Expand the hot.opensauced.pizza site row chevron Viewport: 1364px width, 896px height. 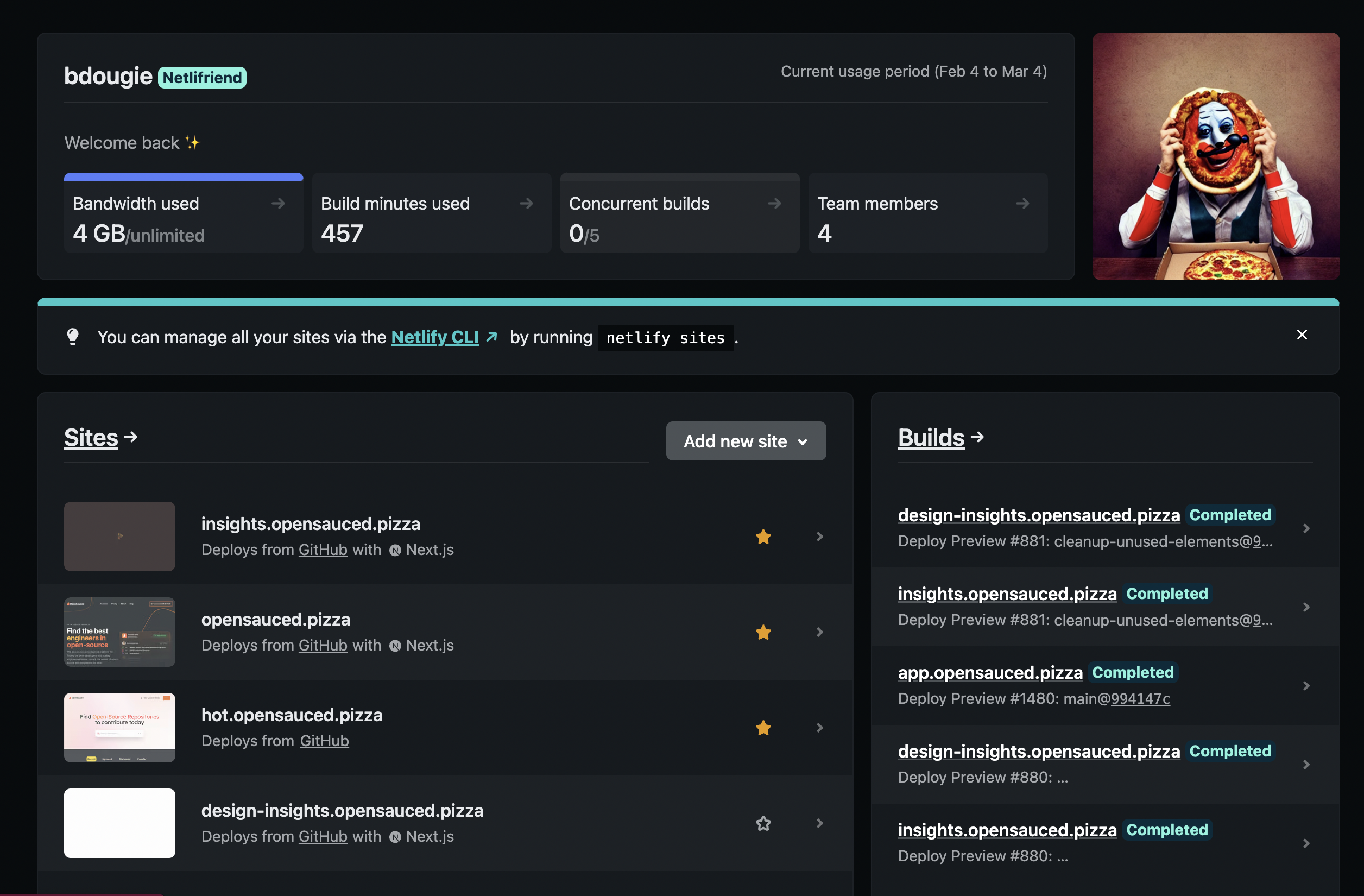819,728
